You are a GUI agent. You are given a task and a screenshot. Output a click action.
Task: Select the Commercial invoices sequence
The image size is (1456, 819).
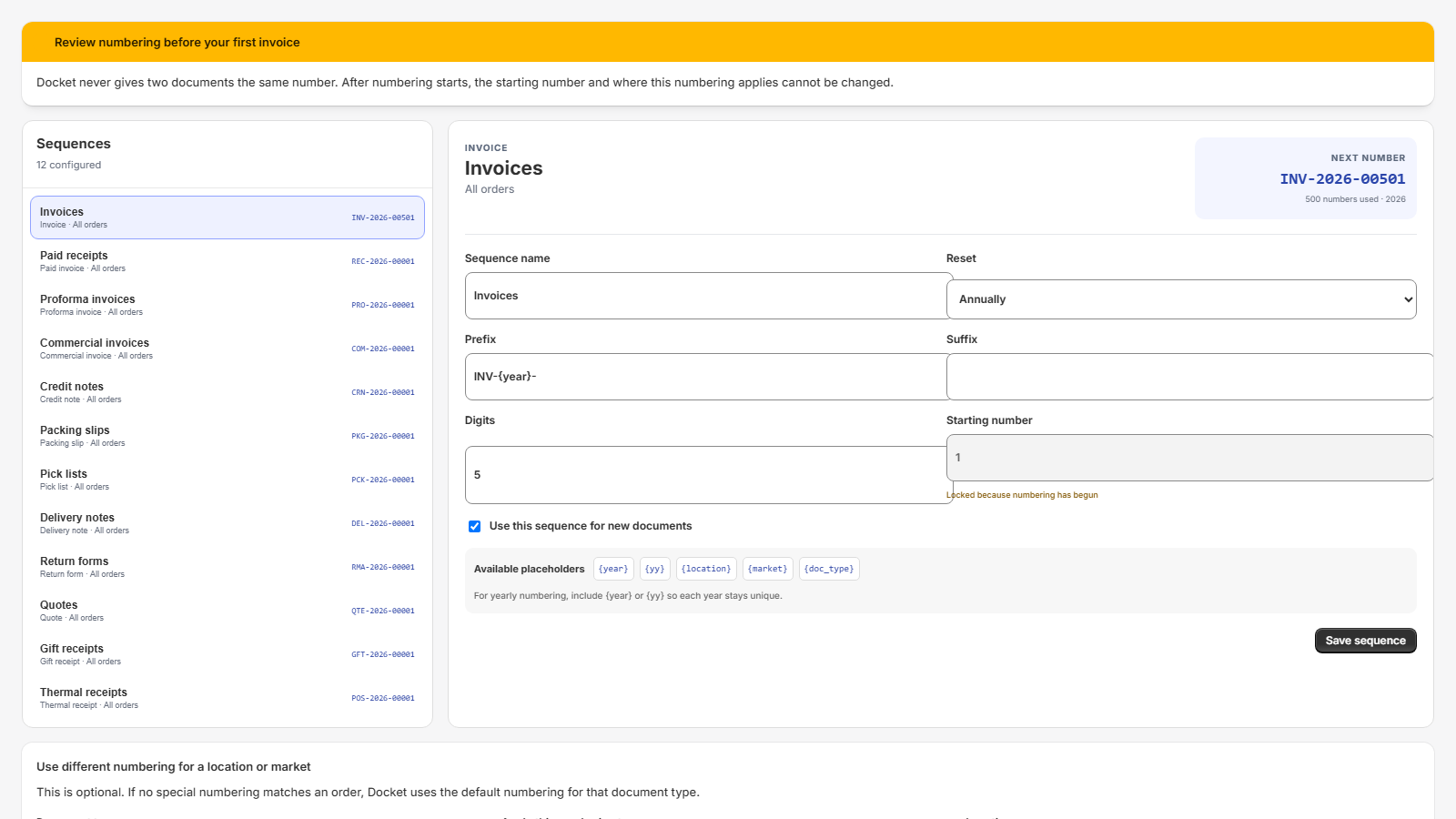227,349
